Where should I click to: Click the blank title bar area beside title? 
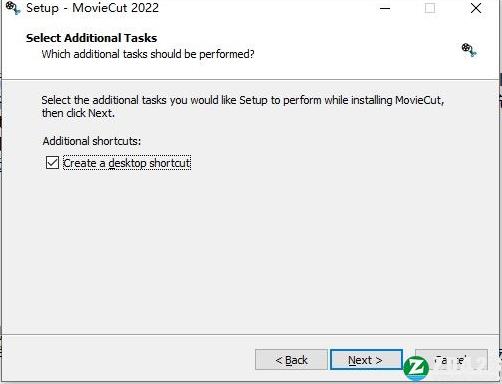coord(267,8)
